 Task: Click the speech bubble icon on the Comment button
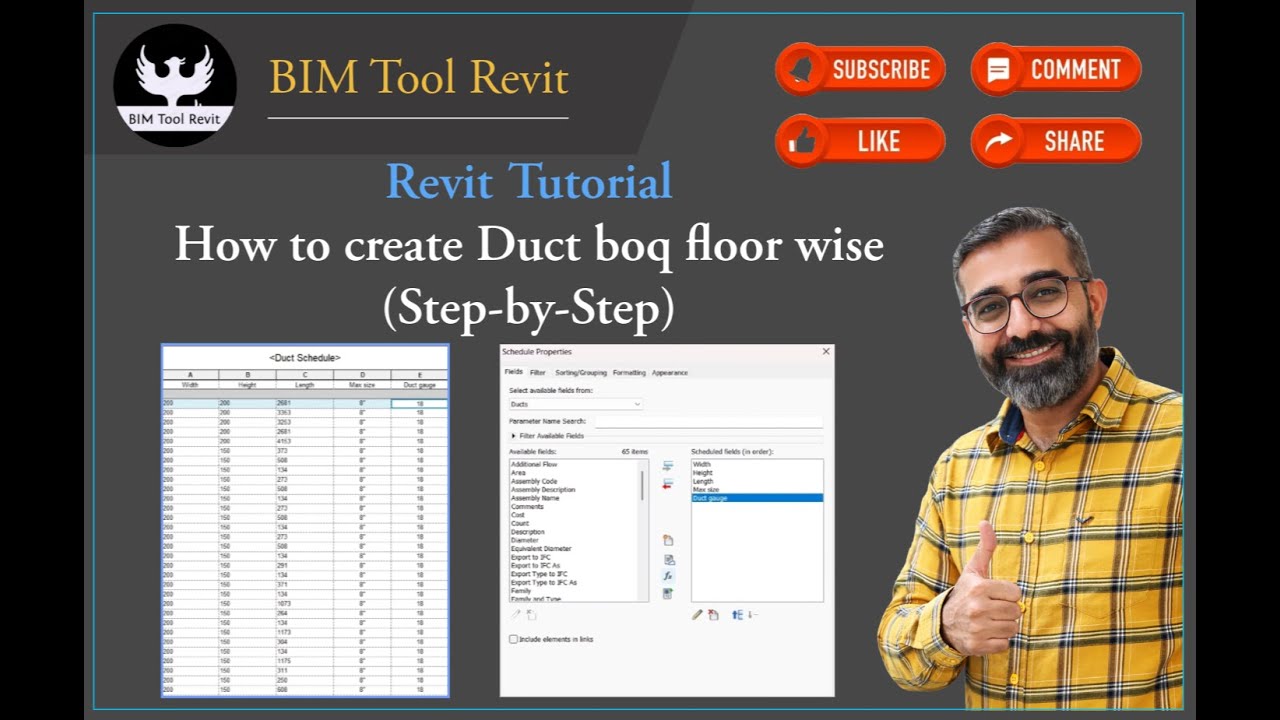coord(998,69)
